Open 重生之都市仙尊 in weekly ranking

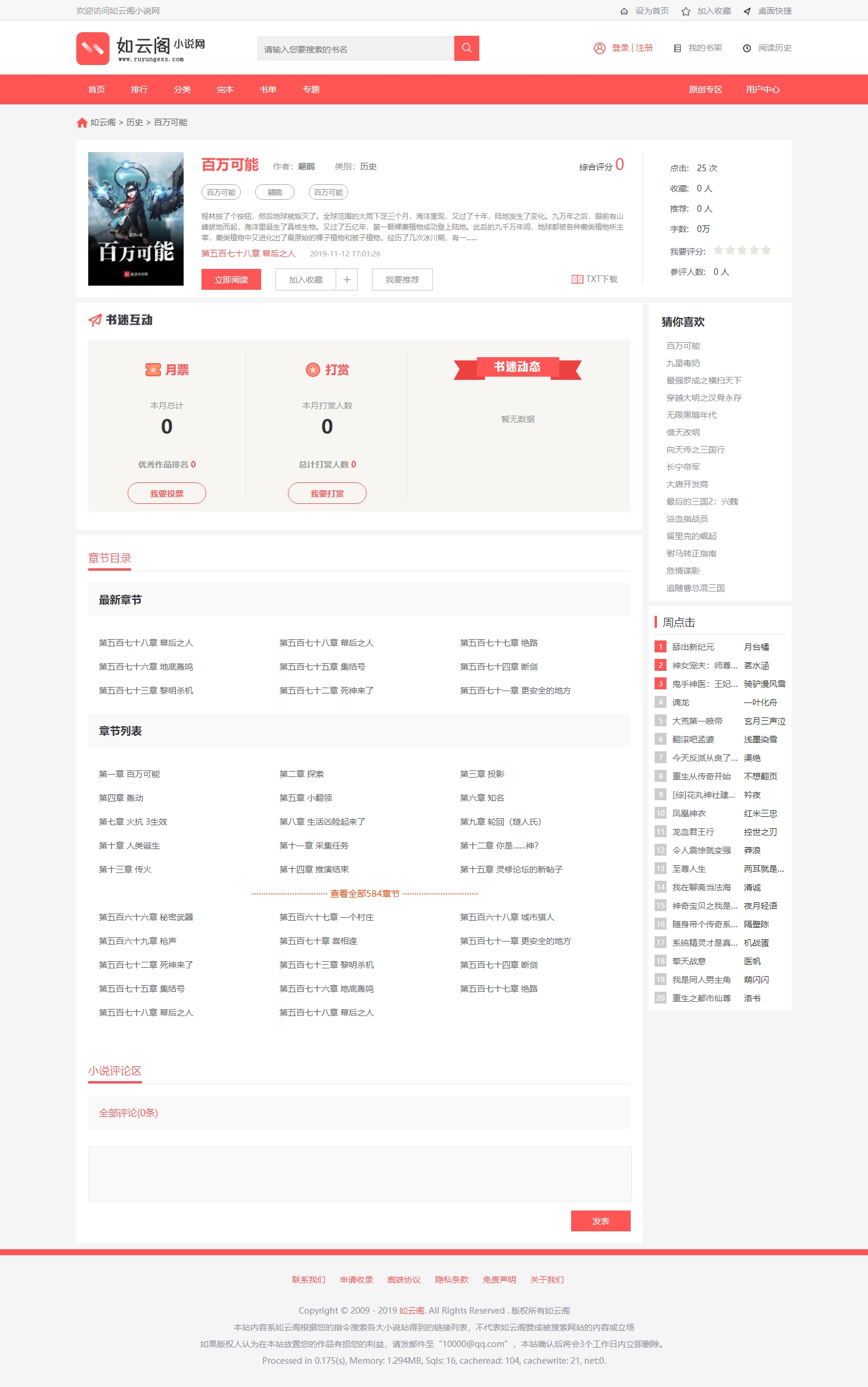702,998
